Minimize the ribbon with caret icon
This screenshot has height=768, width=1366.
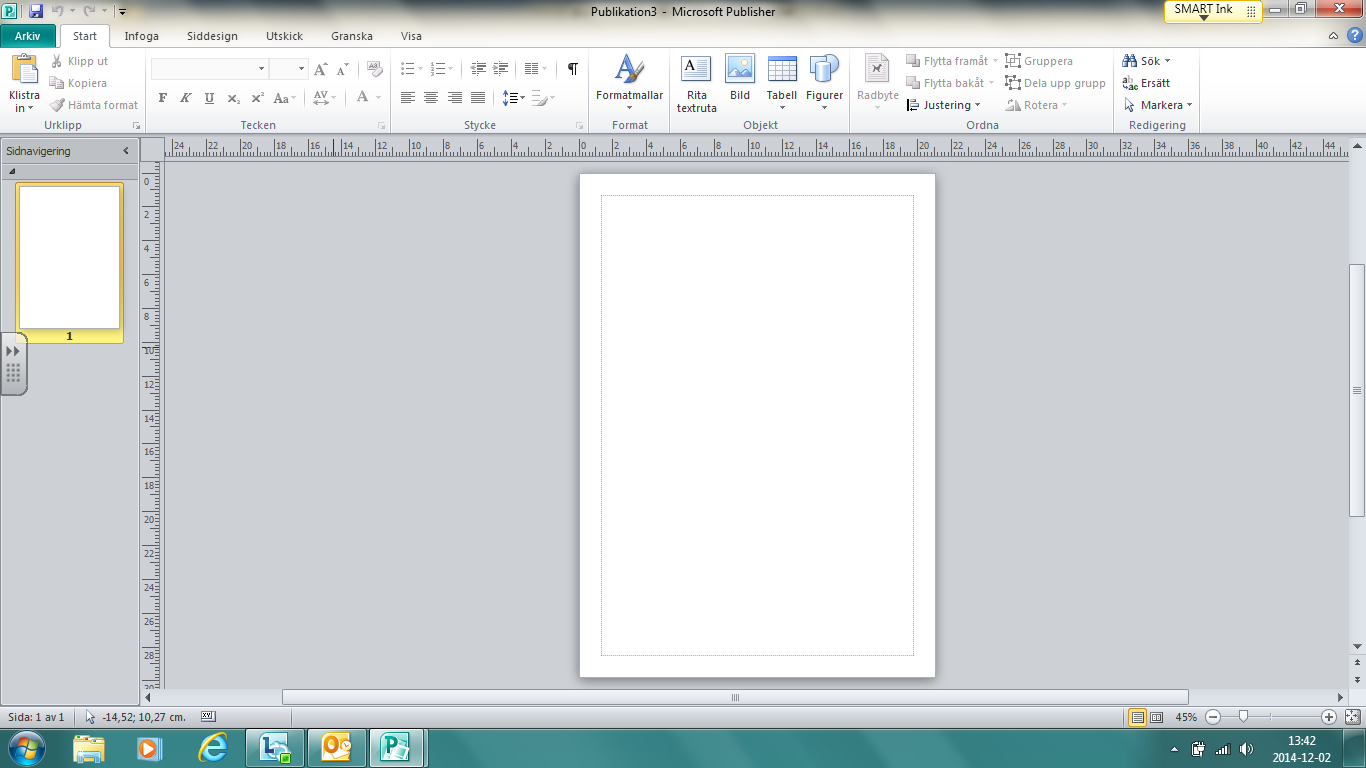(1334, 36)
